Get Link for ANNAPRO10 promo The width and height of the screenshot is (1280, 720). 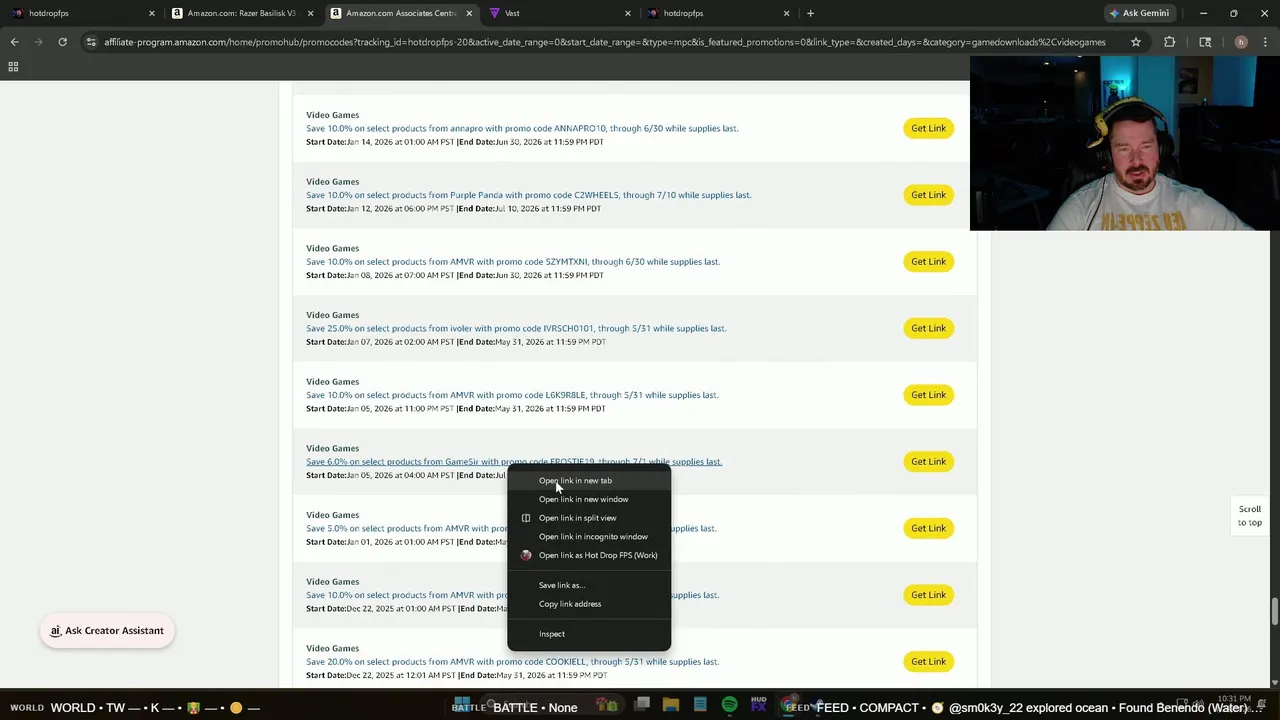pyautogui.click(x=928, y=128)
